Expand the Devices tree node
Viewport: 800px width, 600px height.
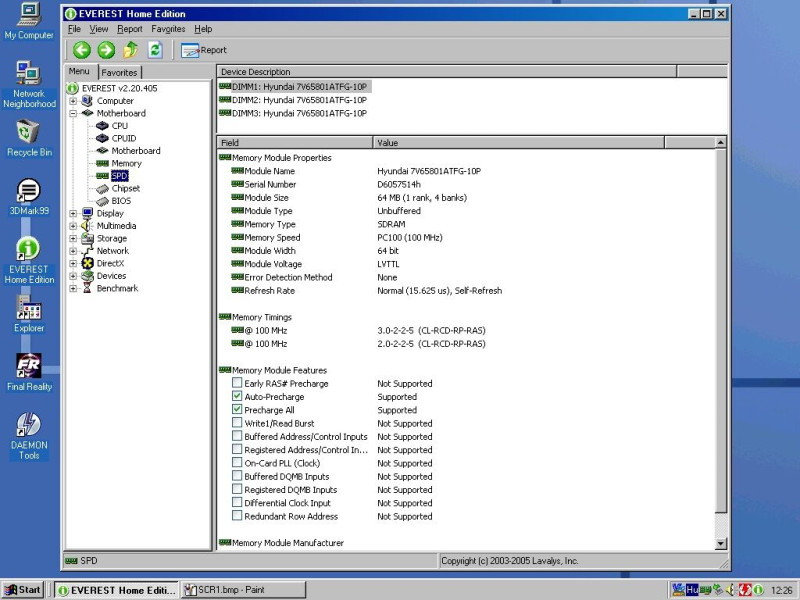pyautogui.click(x=73, y=276)
